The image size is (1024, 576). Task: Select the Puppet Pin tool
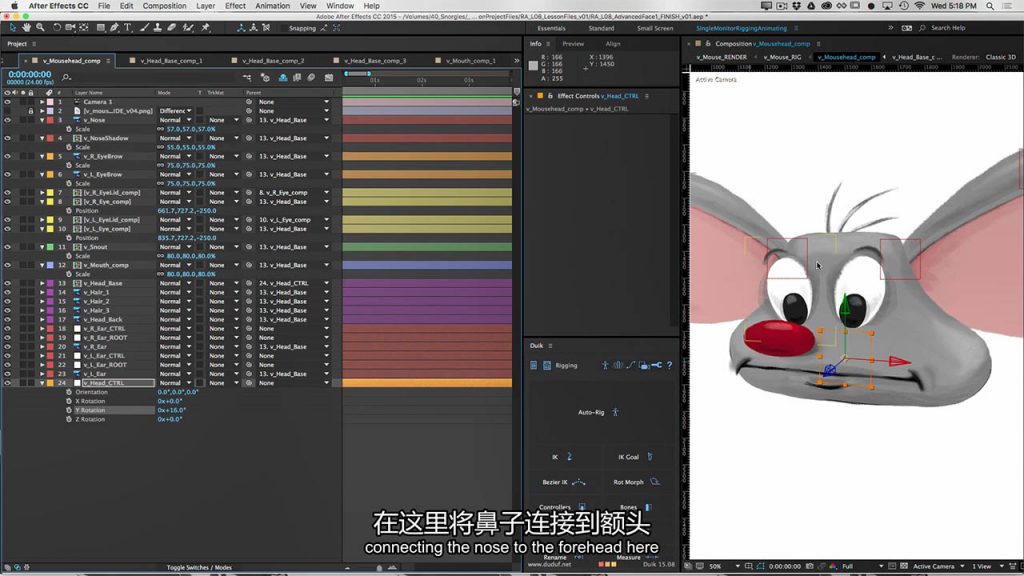[206, 27]
